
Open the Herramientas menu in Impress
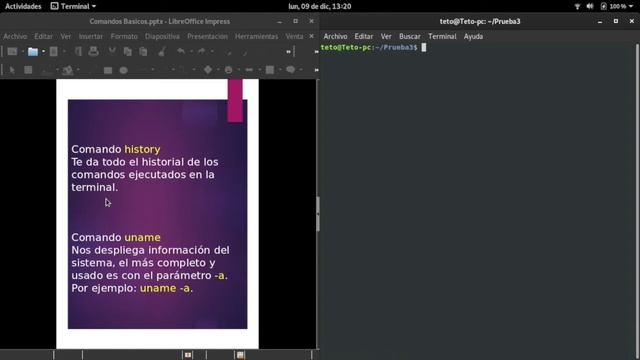coord(256,36)
